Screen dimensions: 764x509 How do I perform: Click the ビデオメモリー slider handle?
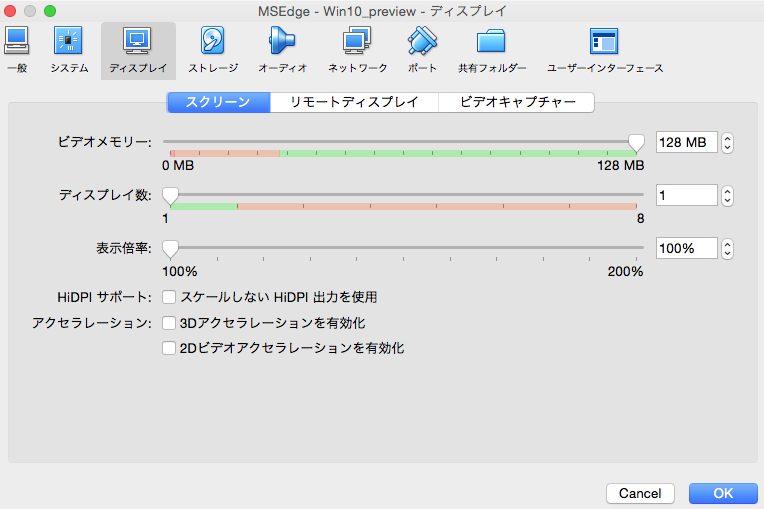636,143
